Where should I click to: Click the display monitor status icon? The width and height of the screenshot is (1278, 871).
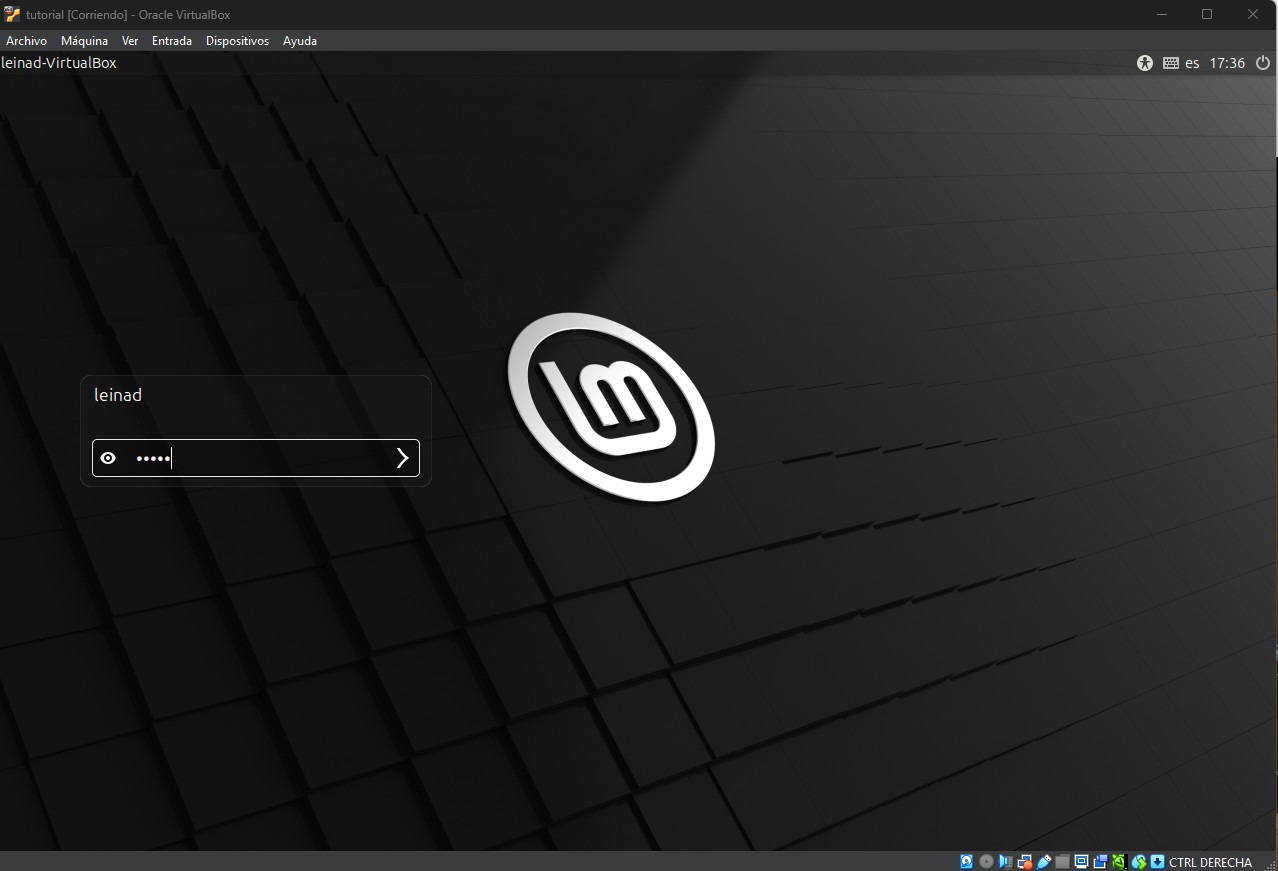coord(1081,862)
